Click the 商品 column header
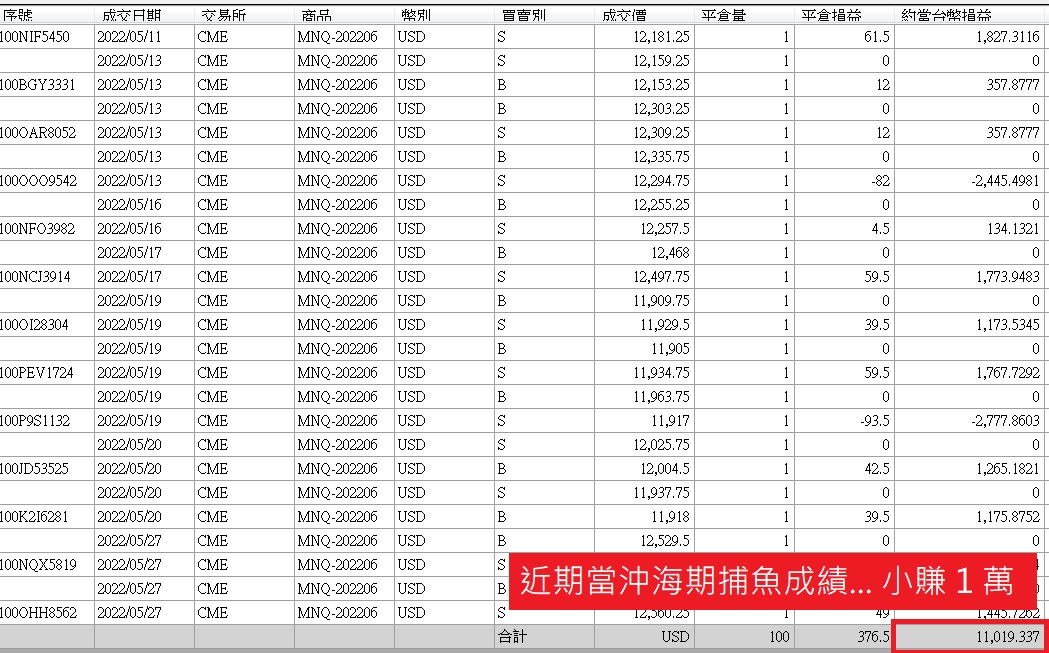This screenshot has height=653, width=1049. click(x=314, y=15)
